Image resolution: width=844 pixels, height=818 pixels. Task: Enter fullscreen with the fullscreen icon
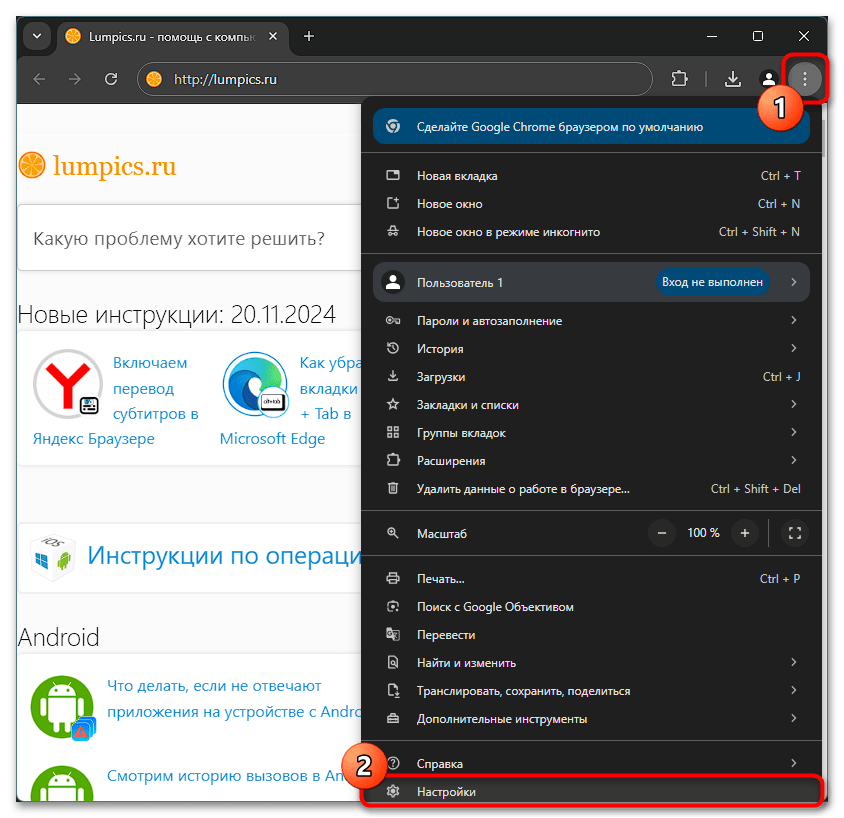795,533
